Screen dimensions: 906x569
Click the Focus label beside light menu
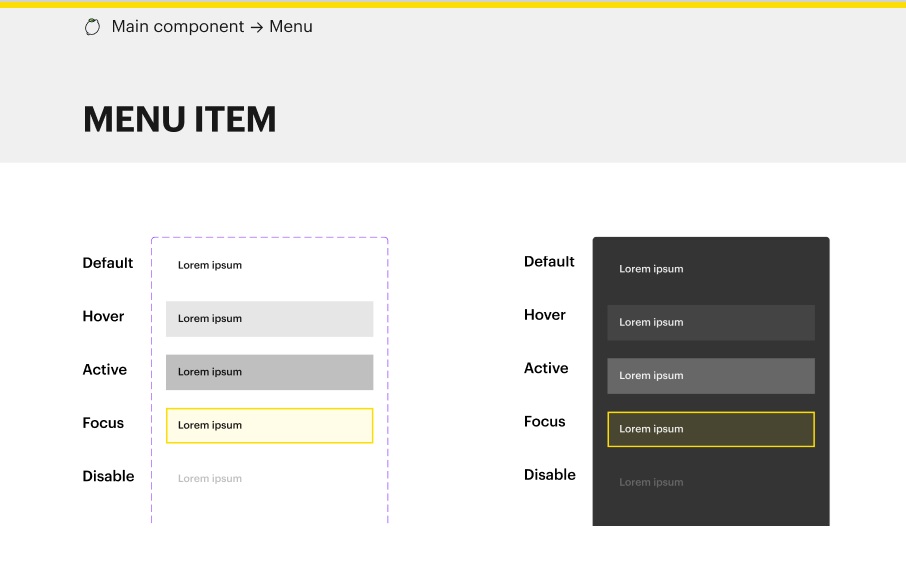[103, 423]
